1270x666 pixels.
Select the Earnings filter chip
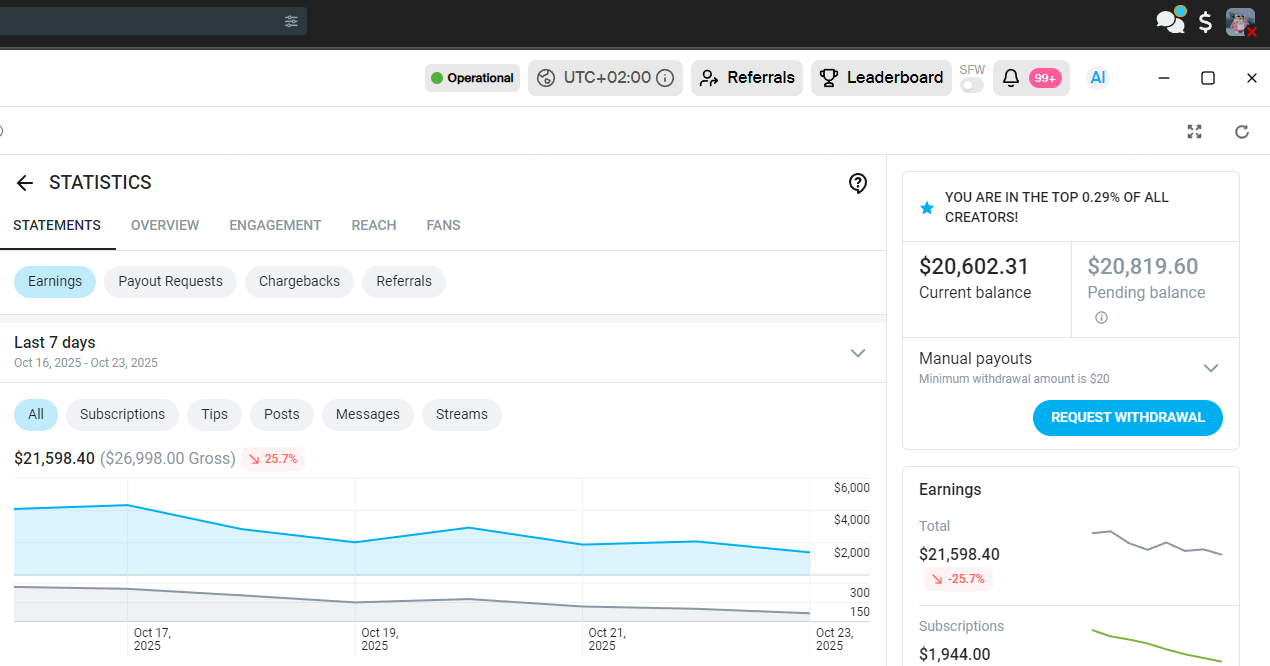[55, 282]
